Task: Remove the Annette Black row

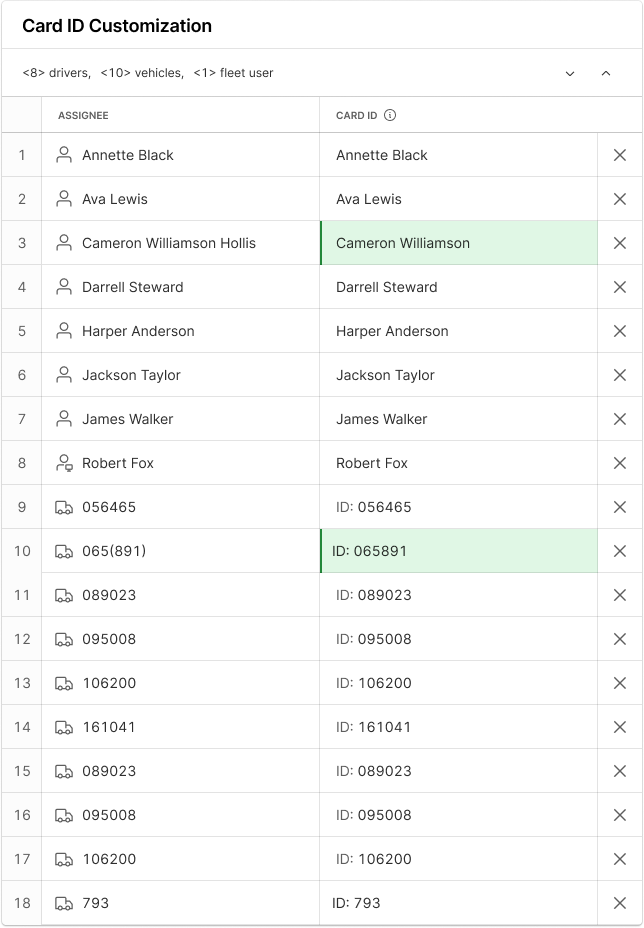Action: coord(619,155)
